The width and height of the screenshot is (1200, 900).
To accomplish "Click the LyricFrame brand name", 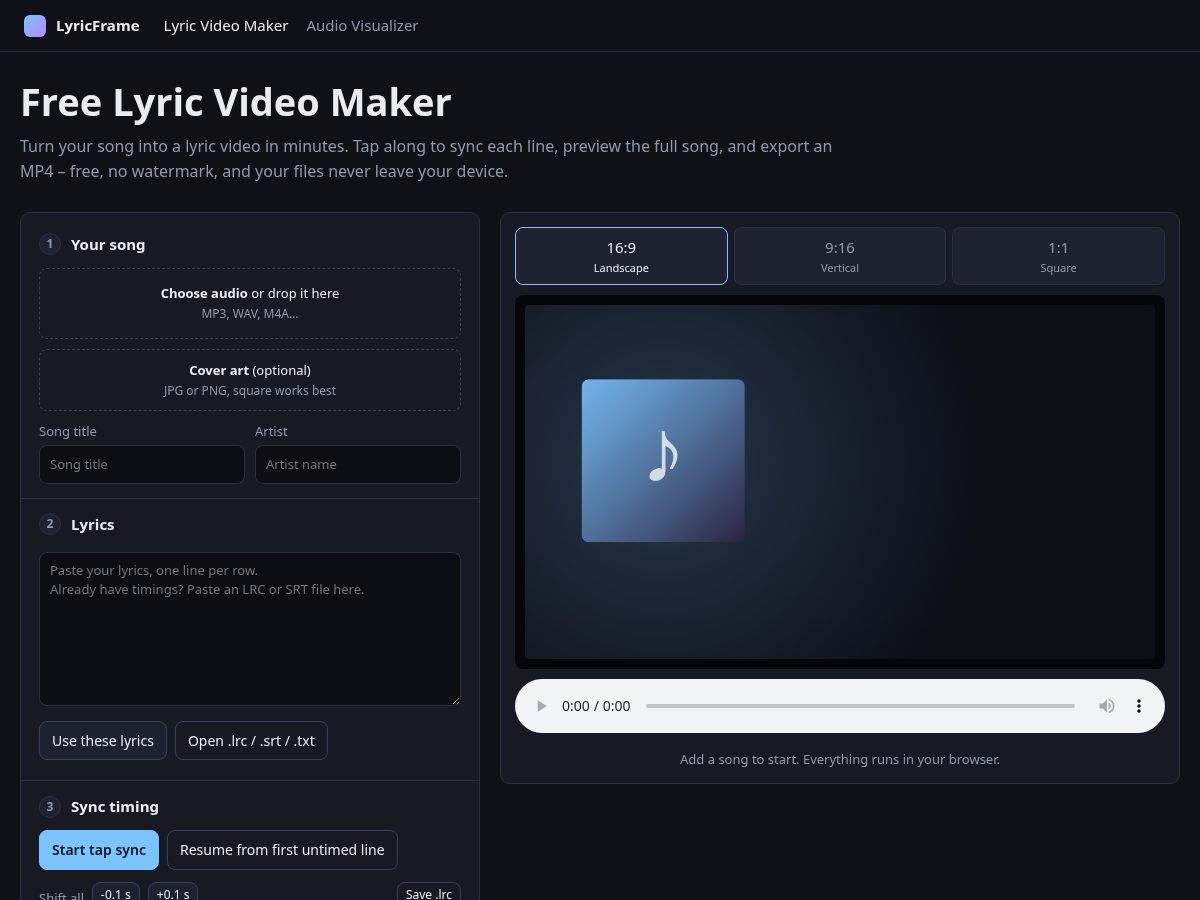I will 98,26.
